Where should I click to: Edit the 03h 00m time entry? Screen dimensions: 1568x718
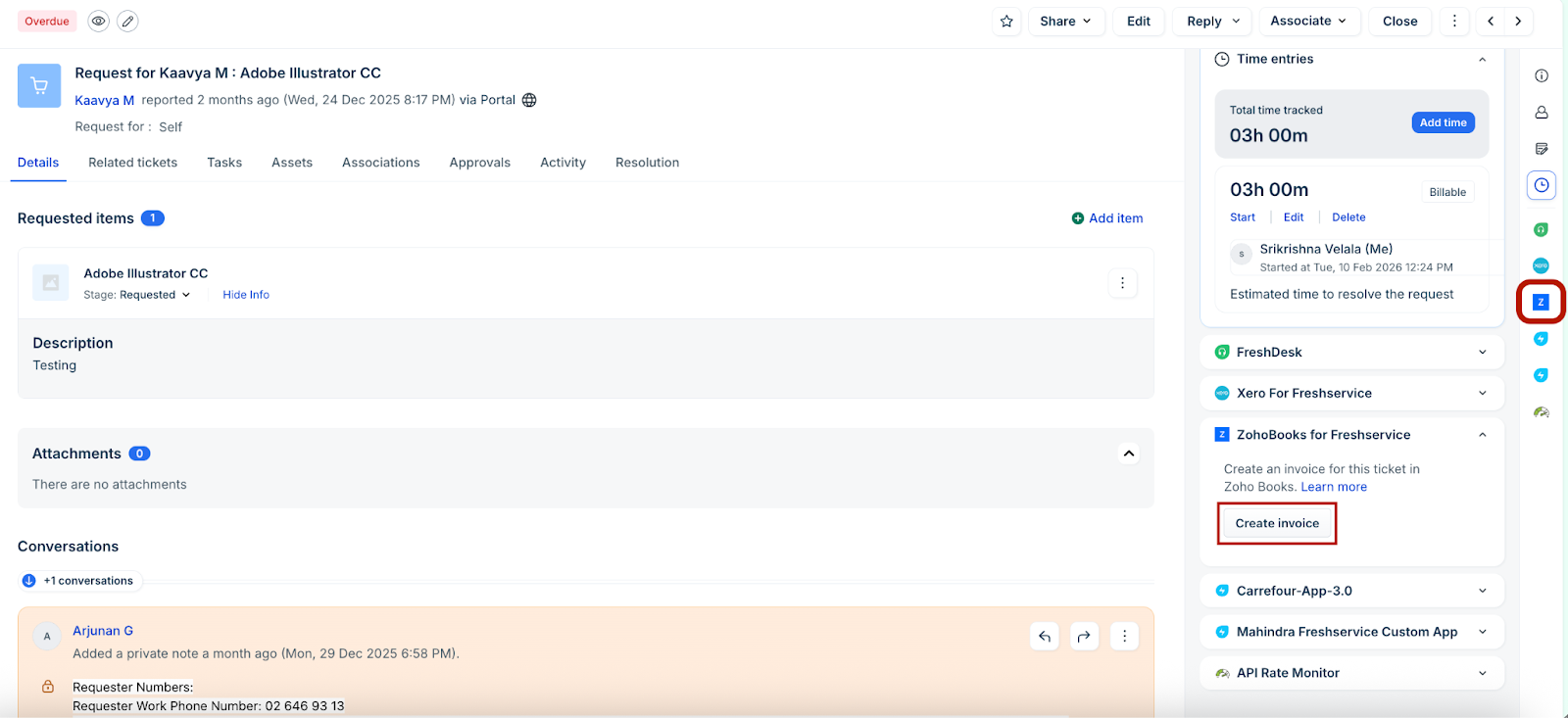(1294, 217)
